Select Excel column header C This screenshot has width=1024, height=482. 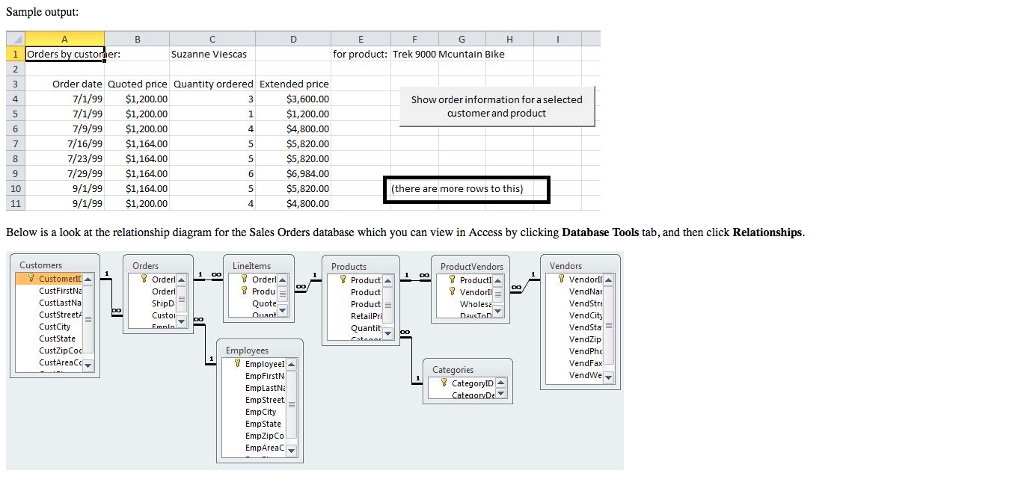[x=212, y=39]
